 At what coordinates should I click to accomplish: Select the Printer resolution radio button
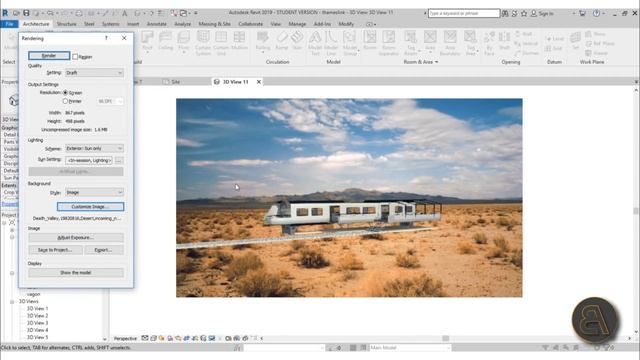(65, 101)
